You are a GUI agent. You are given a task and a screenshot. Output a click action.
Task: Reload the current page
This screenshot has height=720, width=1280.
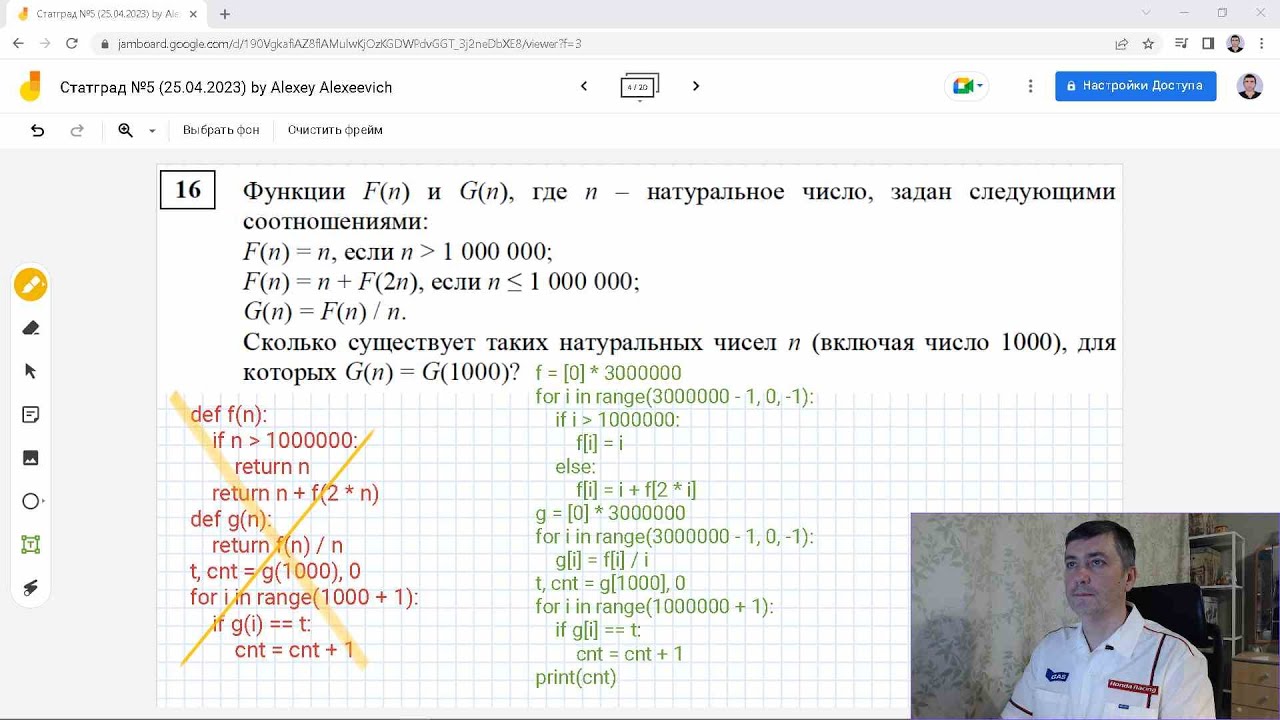72,44
